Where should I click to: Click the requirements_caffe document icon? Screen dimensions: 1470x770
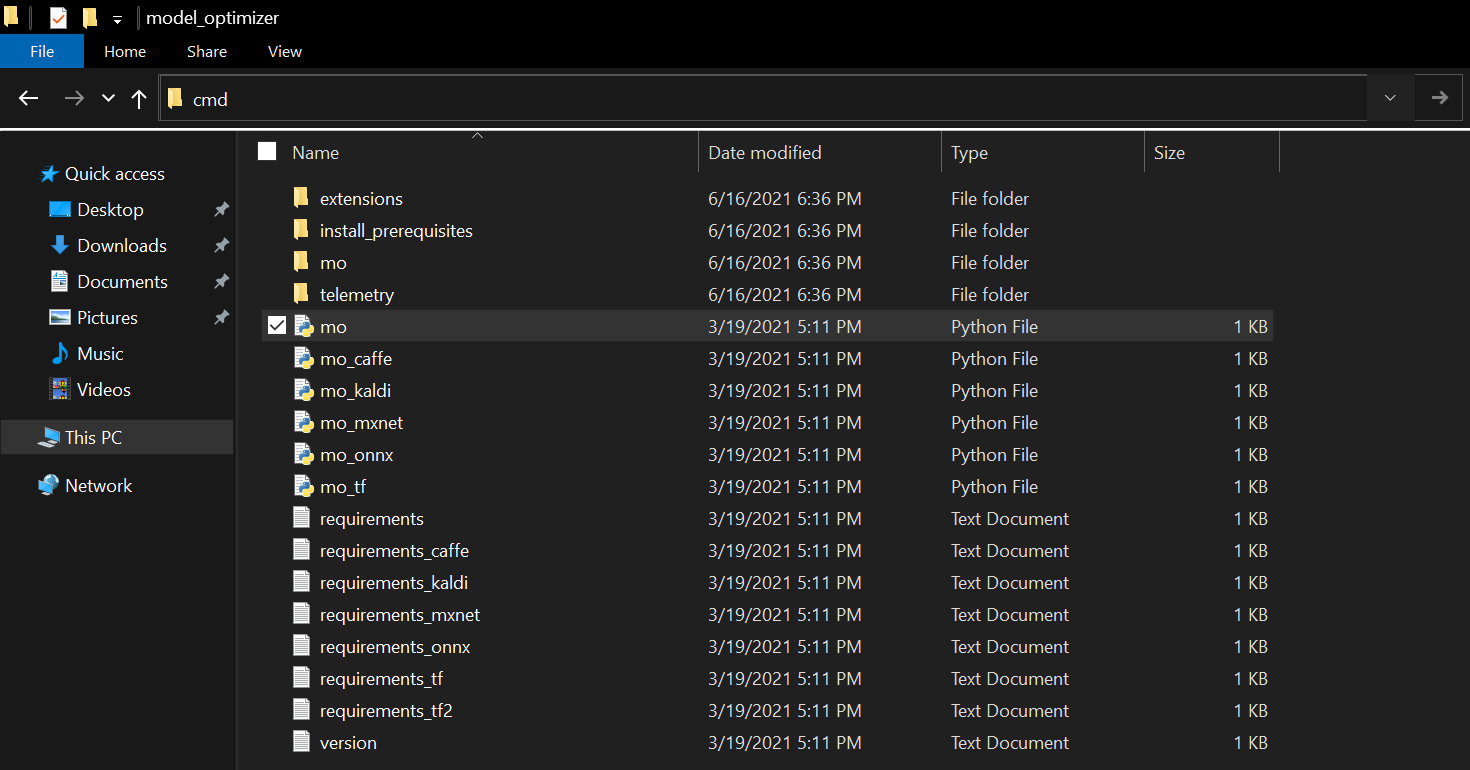pos(302,550)
